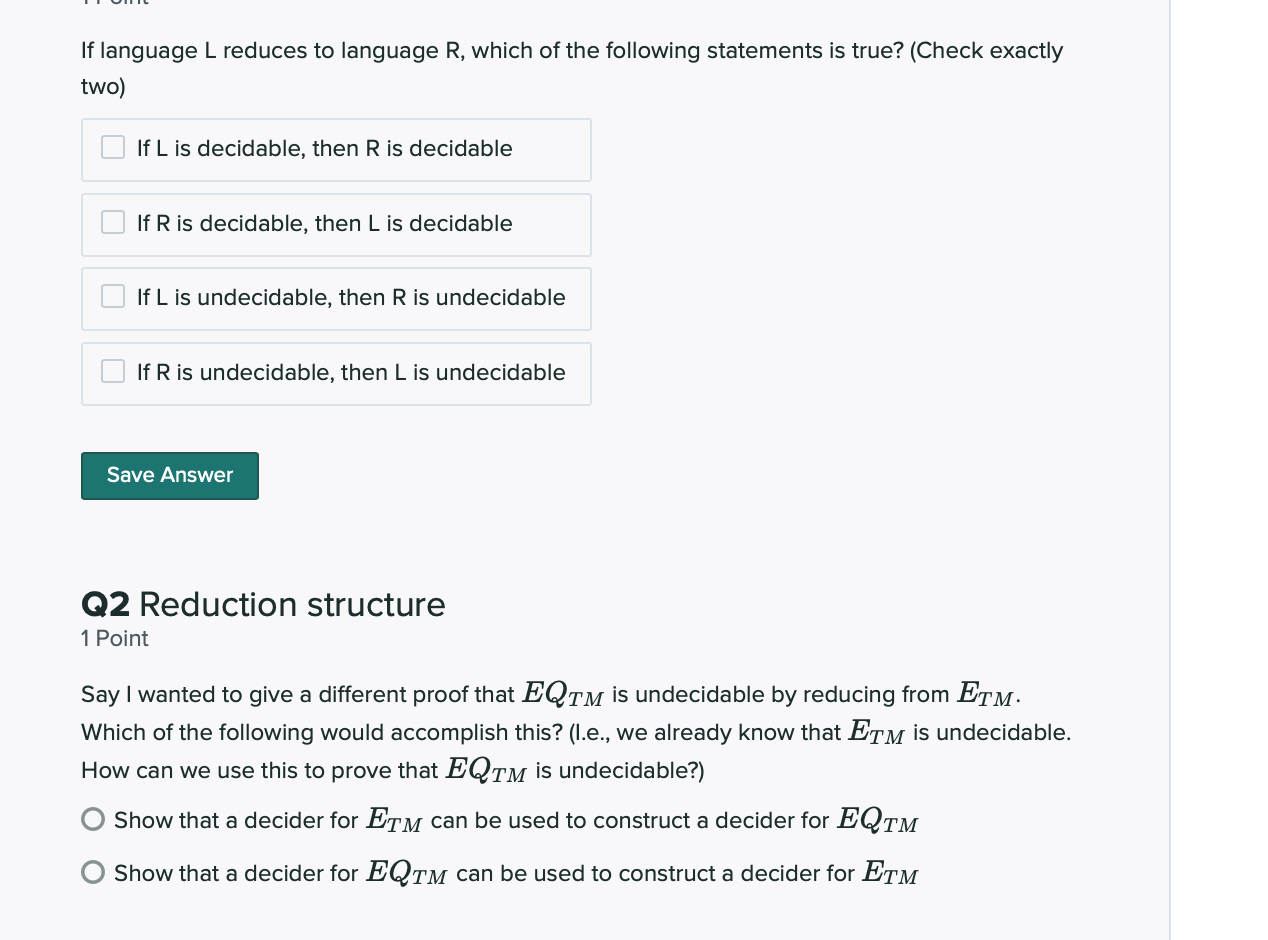Select the option box containing 'If L is decidable'

click(x=336, y=149)
